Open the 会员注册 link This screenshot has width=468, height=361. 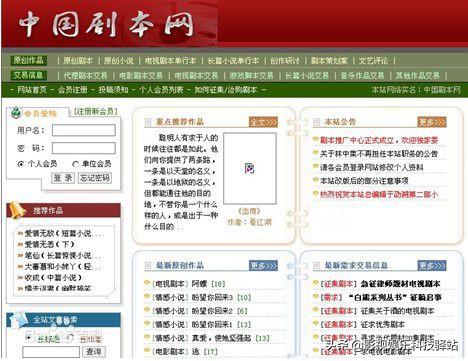[73, 89]
